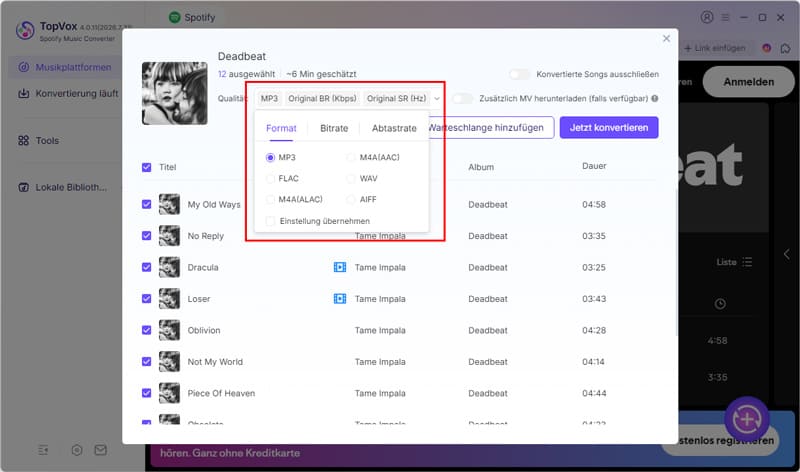
Task: Select the M4A(ALAC) format radio button
Action: pyautogui.click(x=270, y=200)
